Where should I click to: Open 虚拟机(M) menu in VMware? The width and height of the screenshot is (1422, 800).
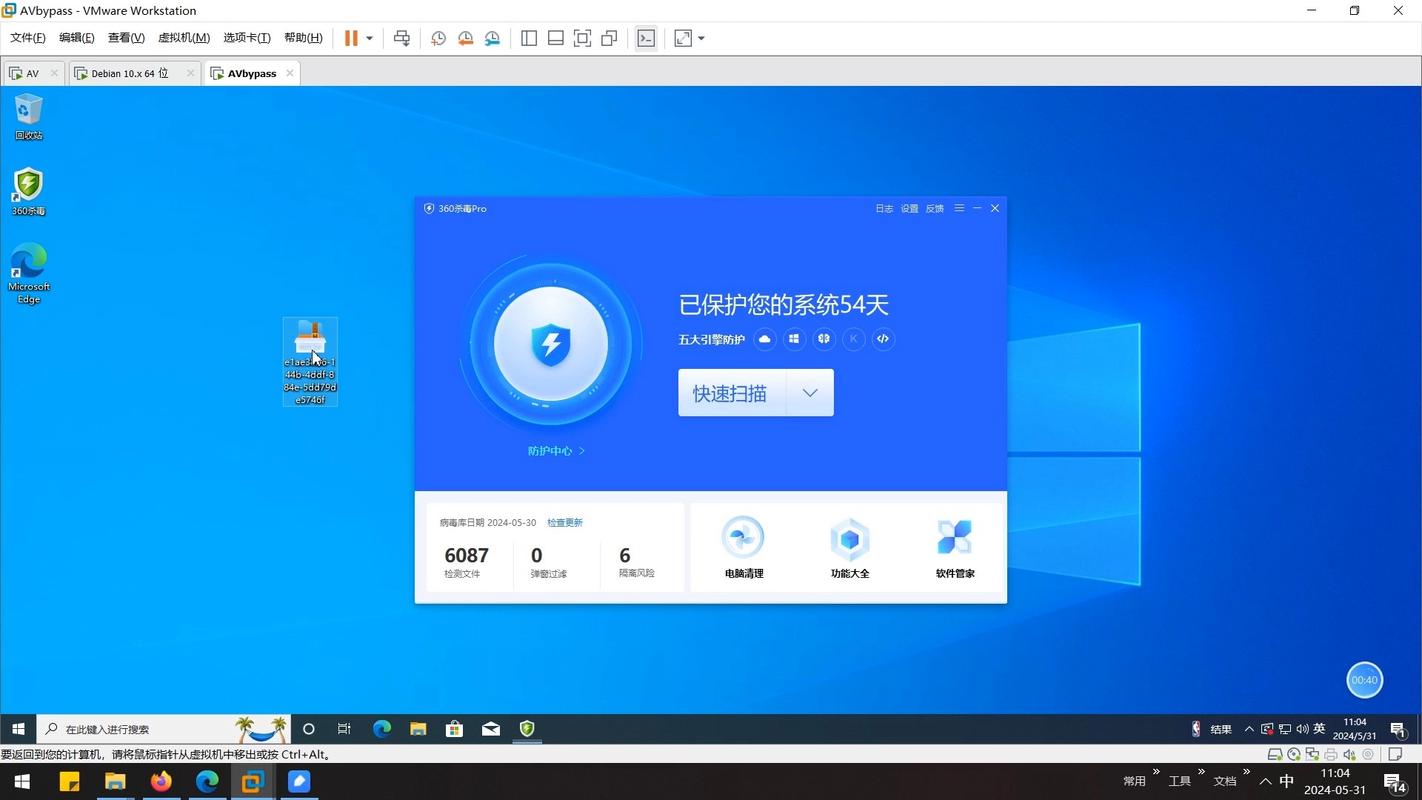tap(184, 38)
